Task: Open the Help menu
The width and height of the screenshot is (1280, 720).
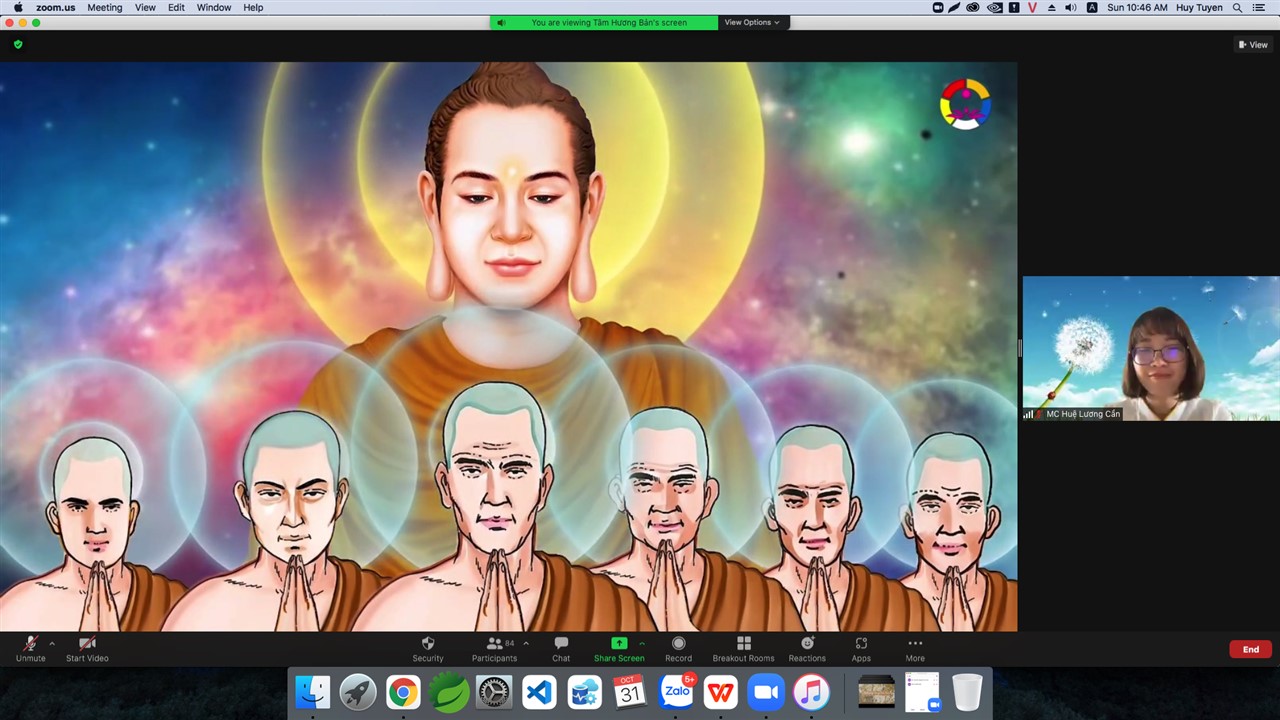Action: coord(253,7)
